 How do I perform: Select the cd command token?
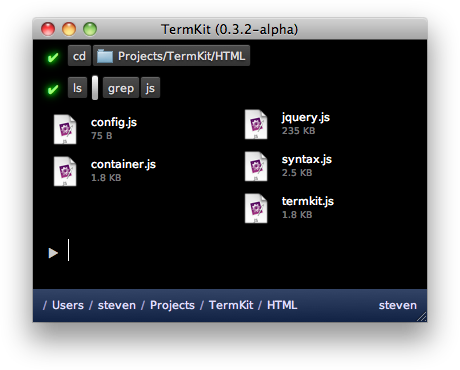pos(79,56)
